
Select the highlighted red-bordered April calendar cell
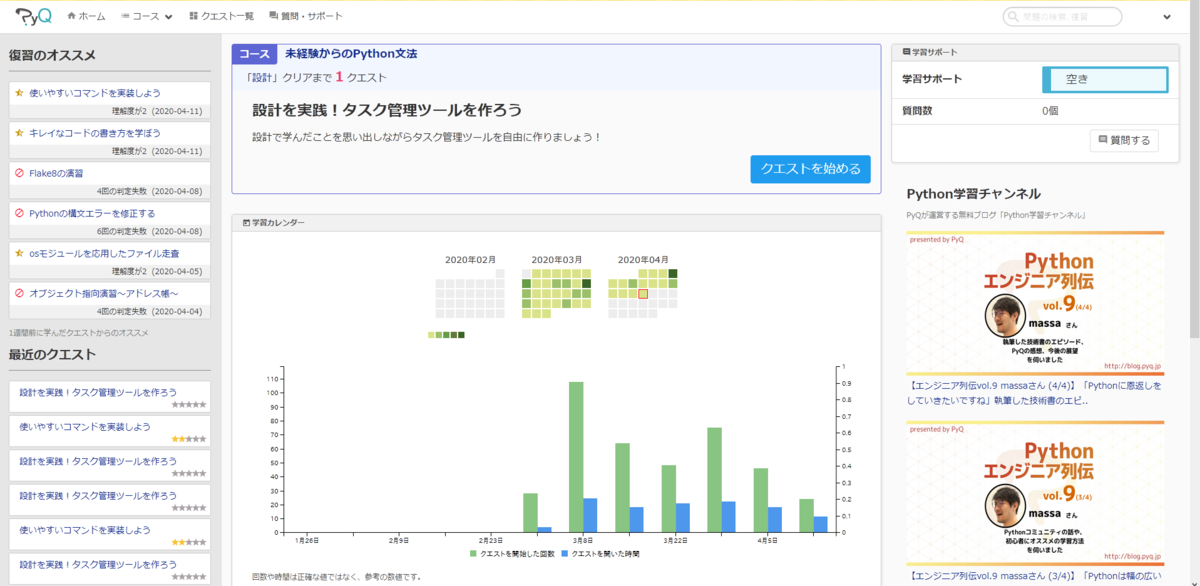pyautogui.click(x=644, y=294)
